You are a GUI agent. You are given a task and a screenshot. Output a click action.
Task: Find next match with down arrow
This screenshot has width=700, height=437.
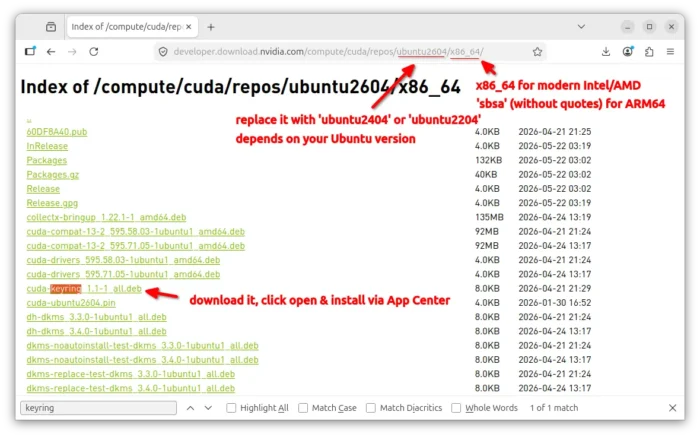tap(208, 408)
